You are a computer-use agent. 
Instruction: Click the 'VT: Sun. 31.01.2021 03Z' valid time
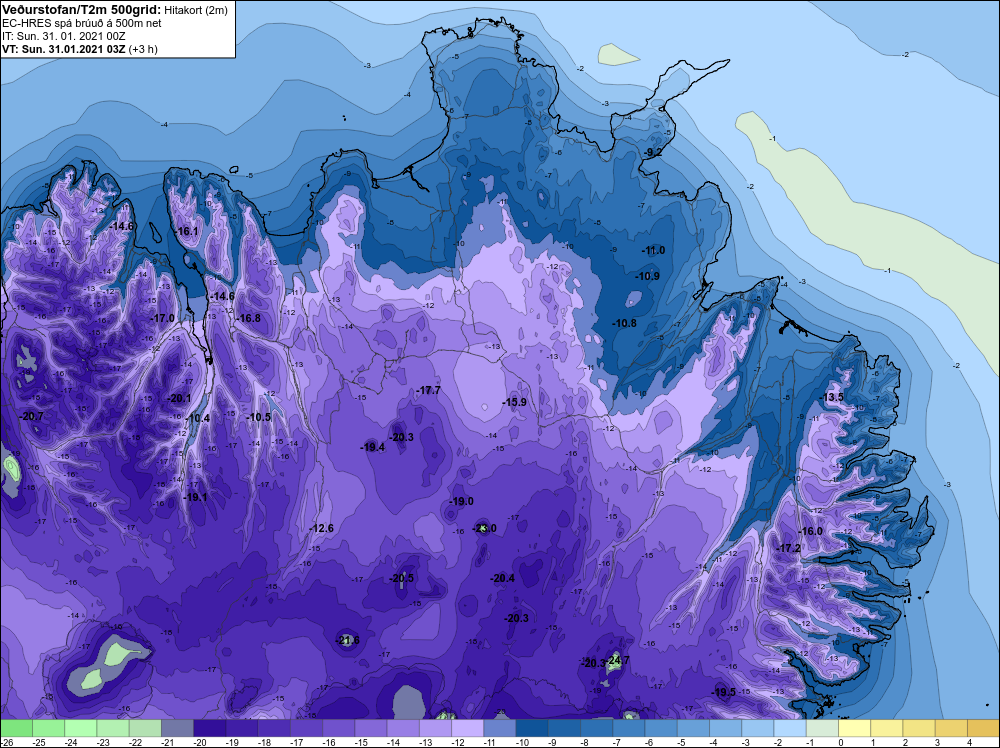pos(64,49)
